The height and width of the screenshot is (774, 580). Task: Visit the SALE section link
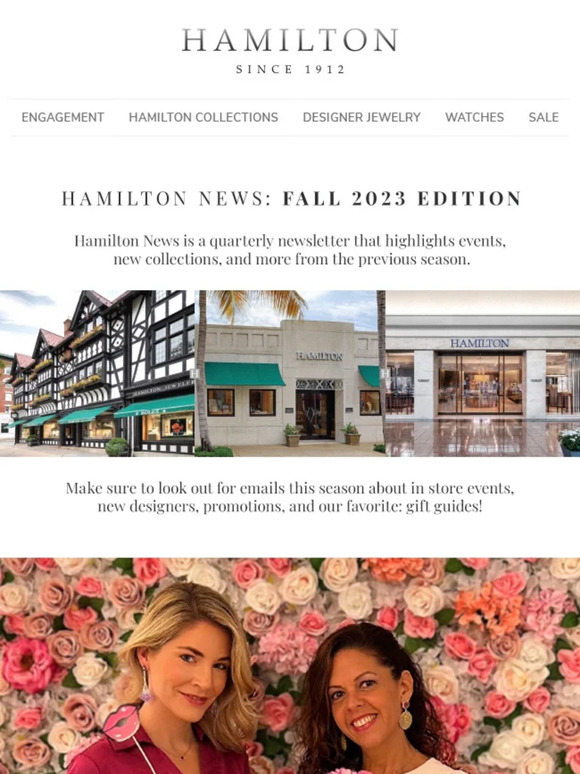543,117
